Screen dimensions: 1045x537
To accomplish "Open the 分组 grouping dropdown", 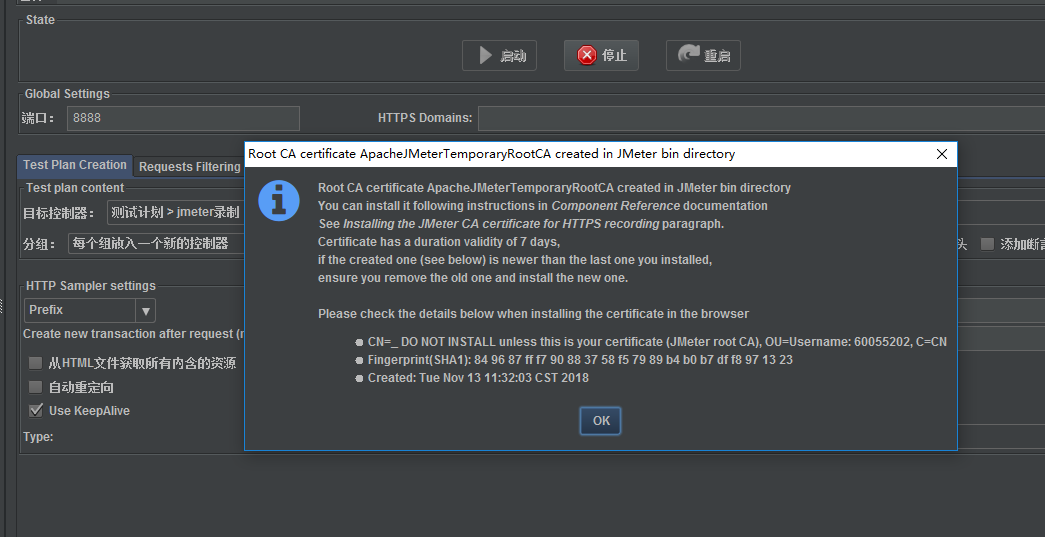I will pyautogui.click(x=156, y=244).
